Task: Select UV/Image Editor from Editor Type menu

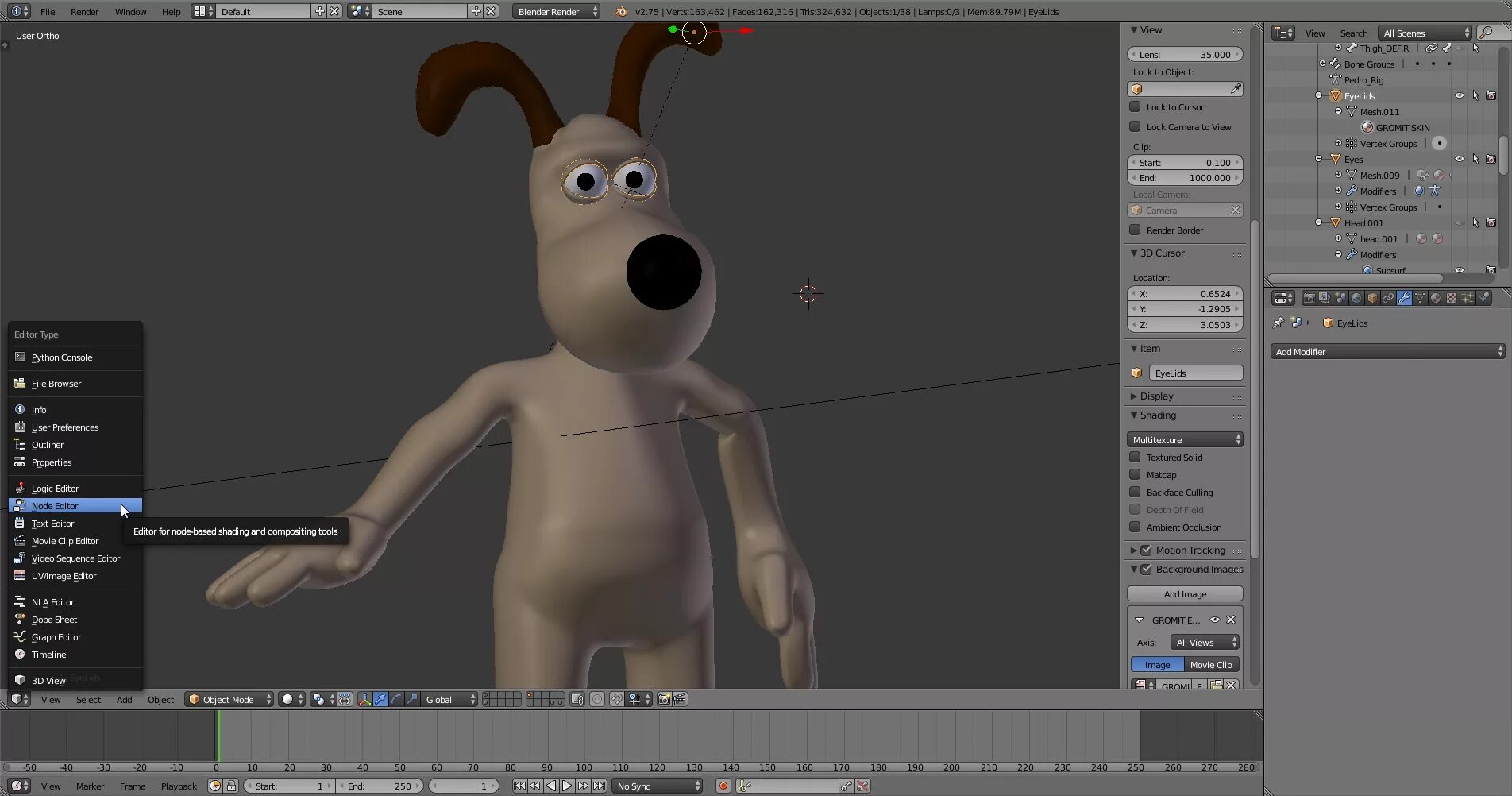Action: (75, 575)
